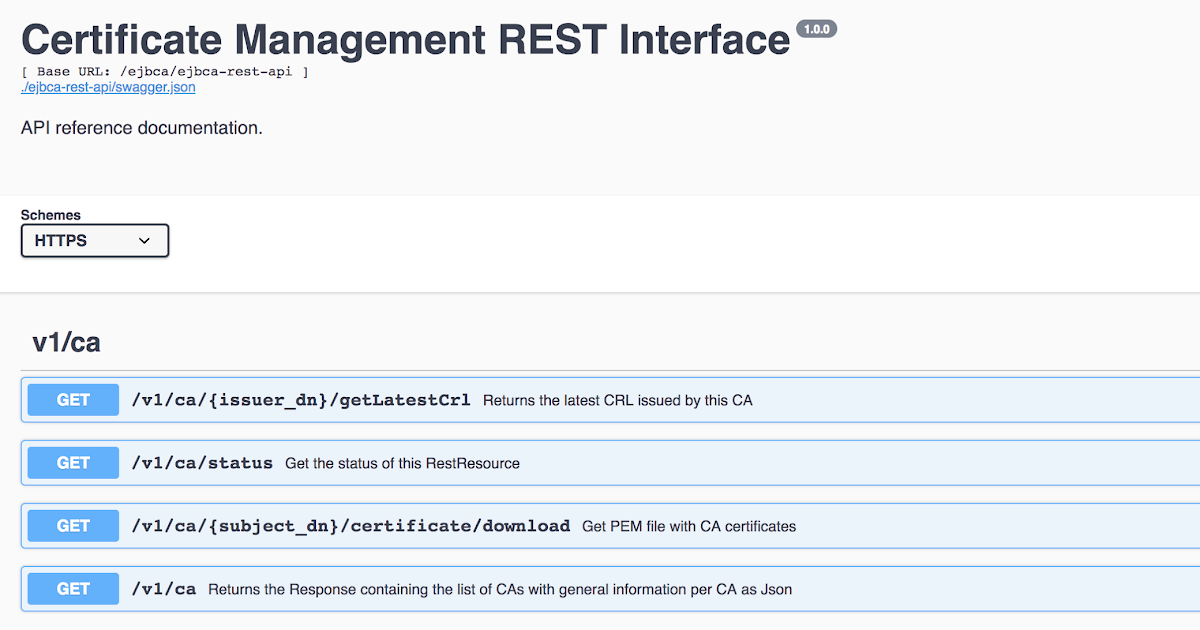Click the GET badge on the status endpoint
The height and width of the screenshot is (630, 1200).
point(71,462)
